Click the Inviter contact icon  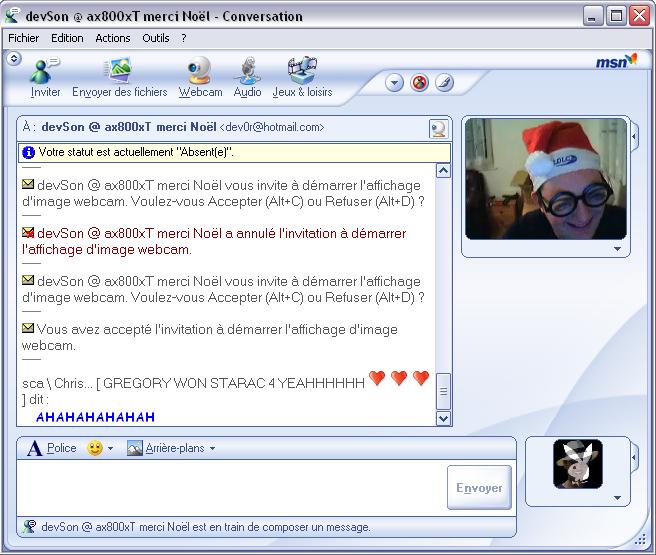pyautogui.click(x=45, y=70)
